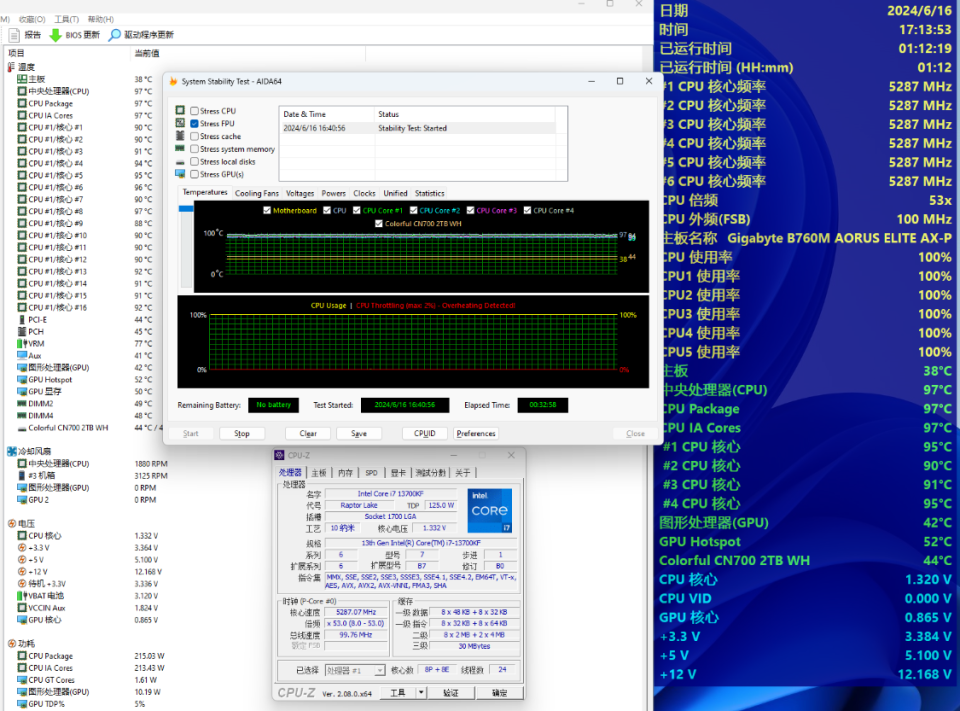Click the blue graph scale slider

[x=185, y=209]
